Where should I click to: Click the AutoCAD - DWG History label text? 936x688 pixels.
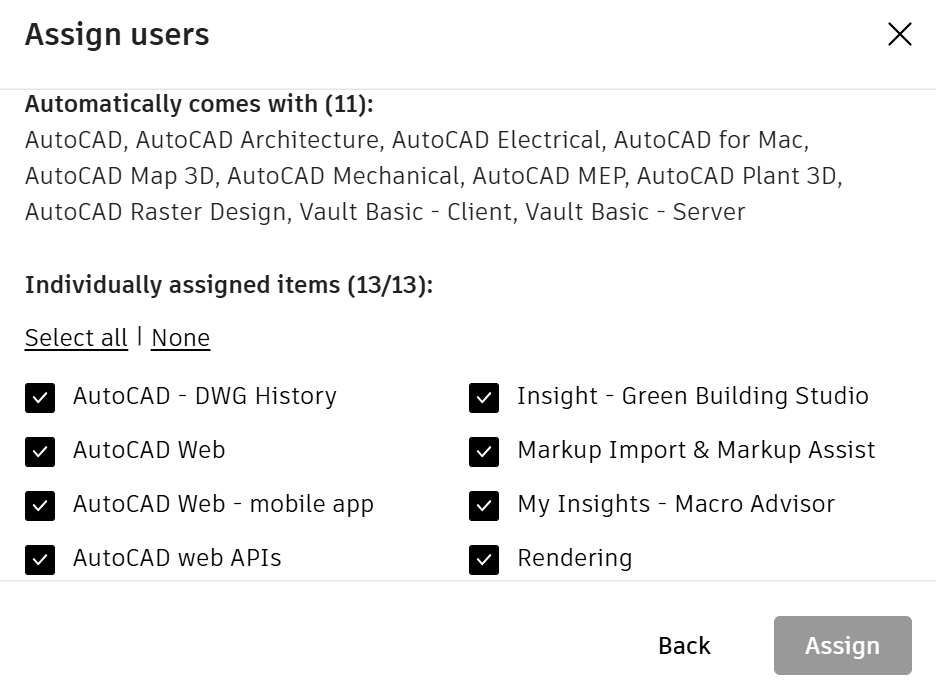pyautogui.click(x=204, y=397)
